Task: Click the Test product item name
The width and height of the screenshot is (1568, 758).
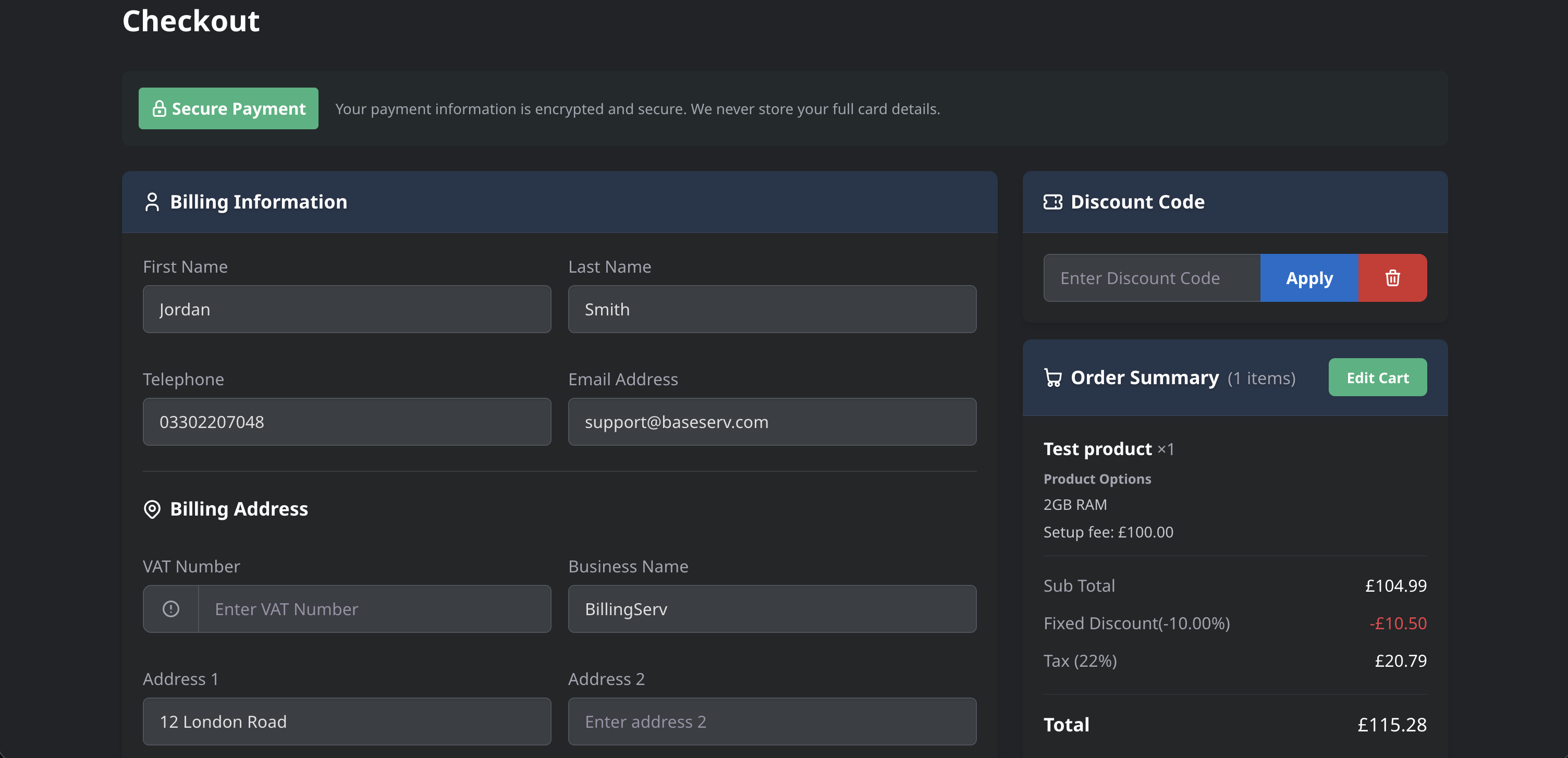Action: pyautogui.click(x=1097, y=449)
